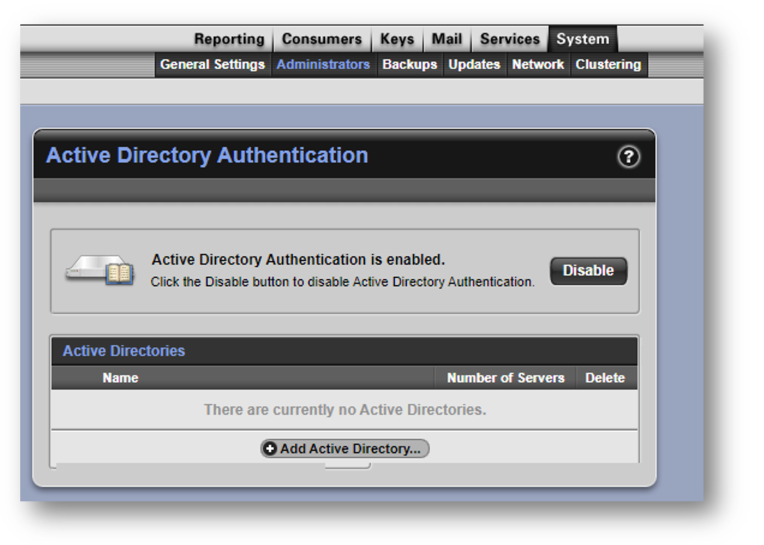The width and height of the screenshot is (764, 545).
Task: Disable Active Directory Authentication
Action: tap(589, 271)
